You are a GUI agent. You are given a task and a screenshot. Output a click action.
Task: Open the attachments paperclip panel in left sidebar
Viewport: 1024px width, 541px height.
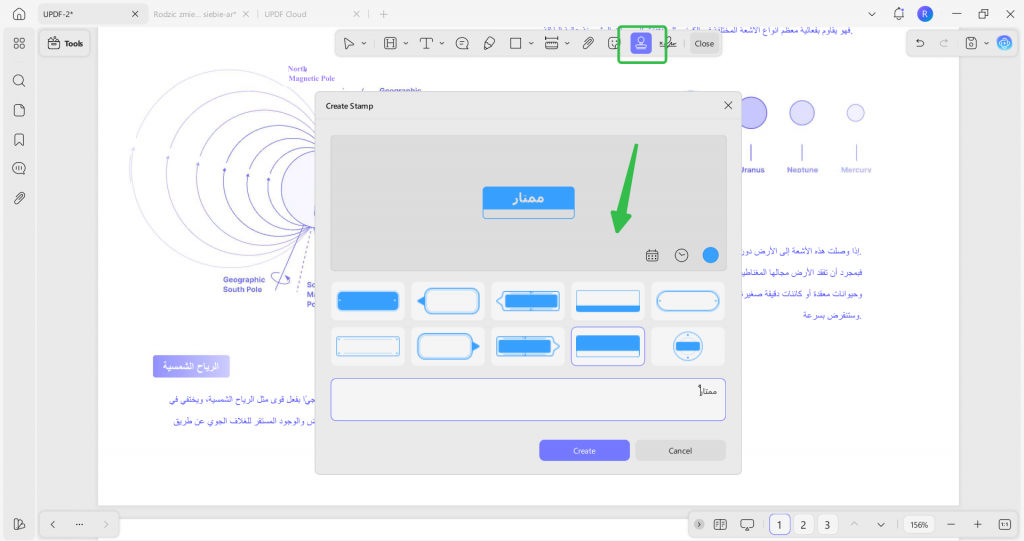(x=19, y=198)
